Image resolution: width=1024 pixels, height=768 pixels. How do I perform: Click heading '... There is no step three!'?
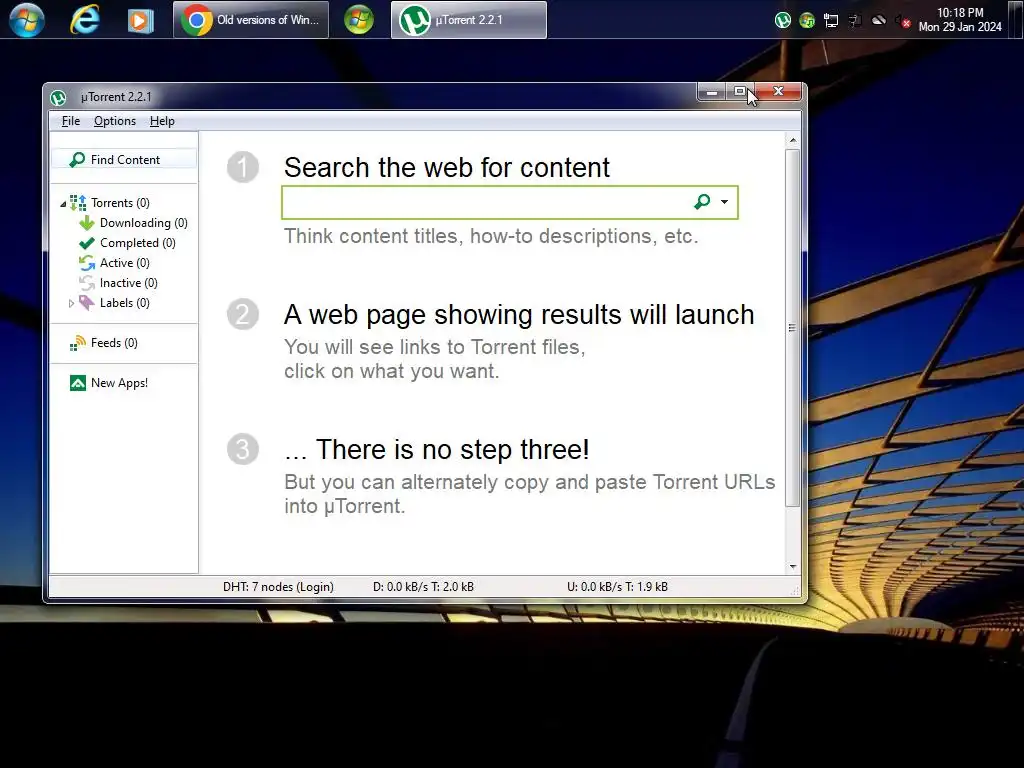pos(437,449)
